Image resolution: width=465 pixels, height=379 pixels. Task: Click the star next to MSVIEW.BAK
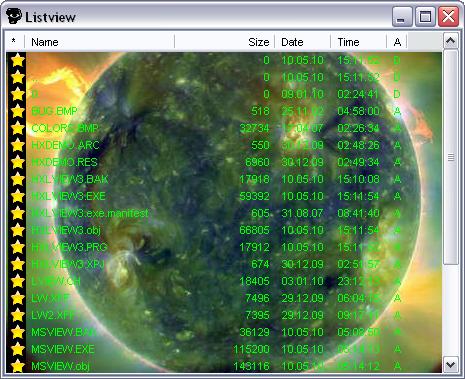(18, 332)
